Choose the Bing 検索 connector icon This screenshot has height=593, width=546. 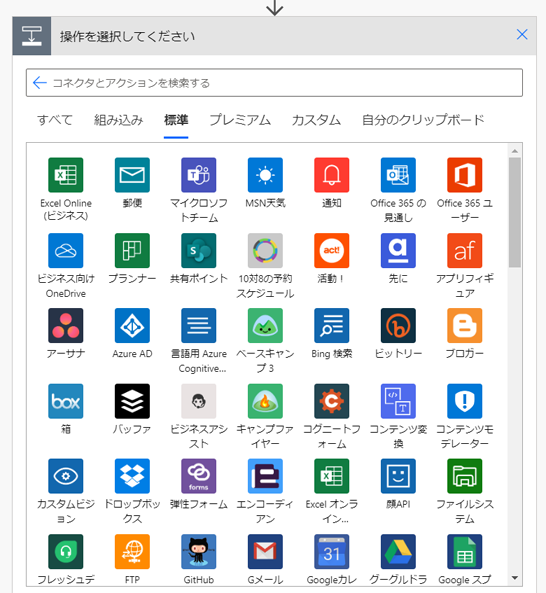point(332,326)
